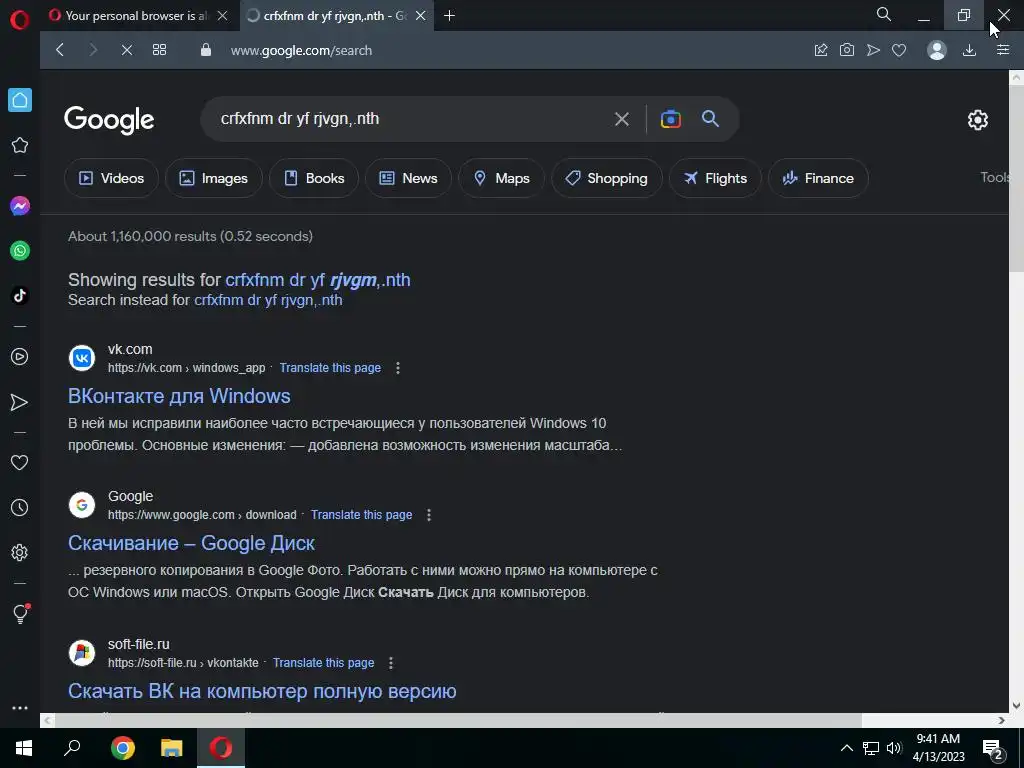Open more options for the Google result
This screenshot has height=768, width=1024.
(429, 515)
